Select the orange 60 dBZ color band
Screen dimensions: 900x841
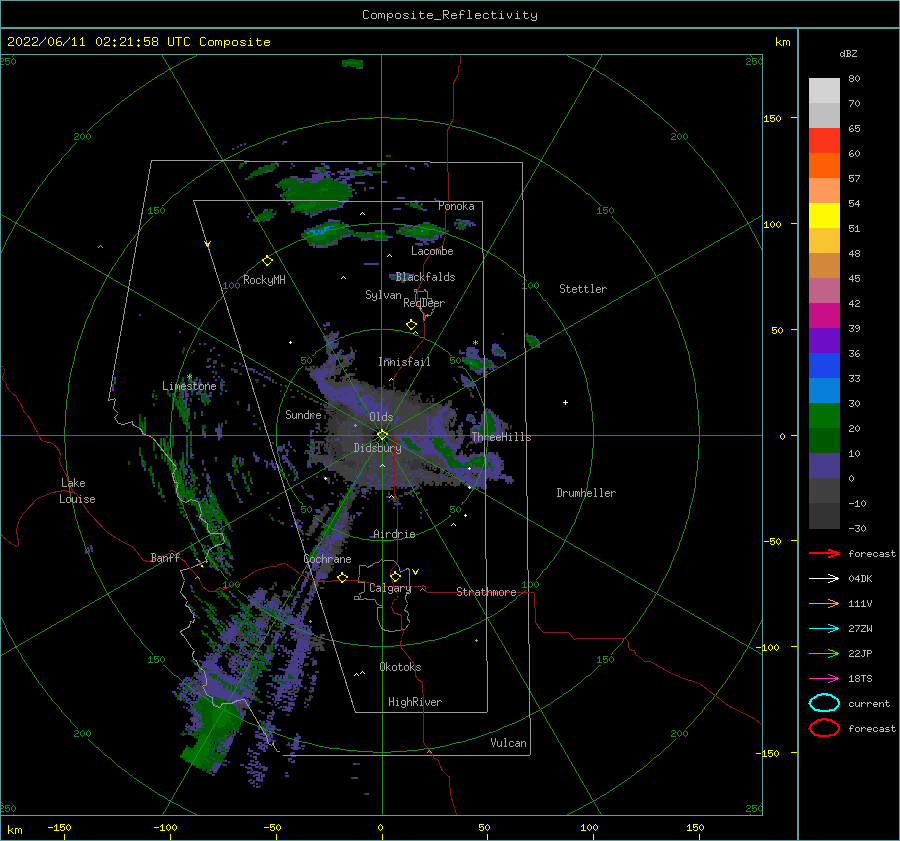[x=824, y=165]
